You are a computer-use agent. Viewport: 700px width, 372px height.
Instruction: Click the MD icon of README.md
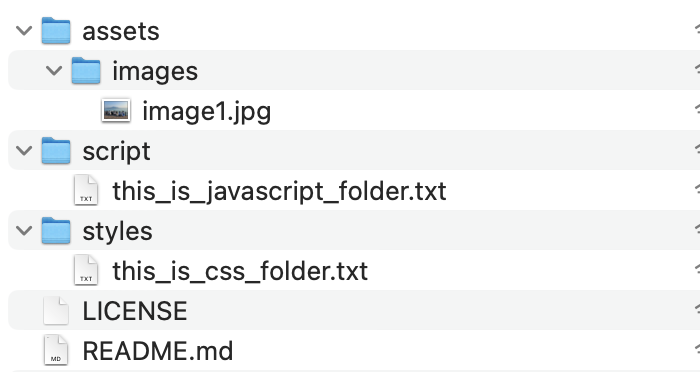coord(56,350)
